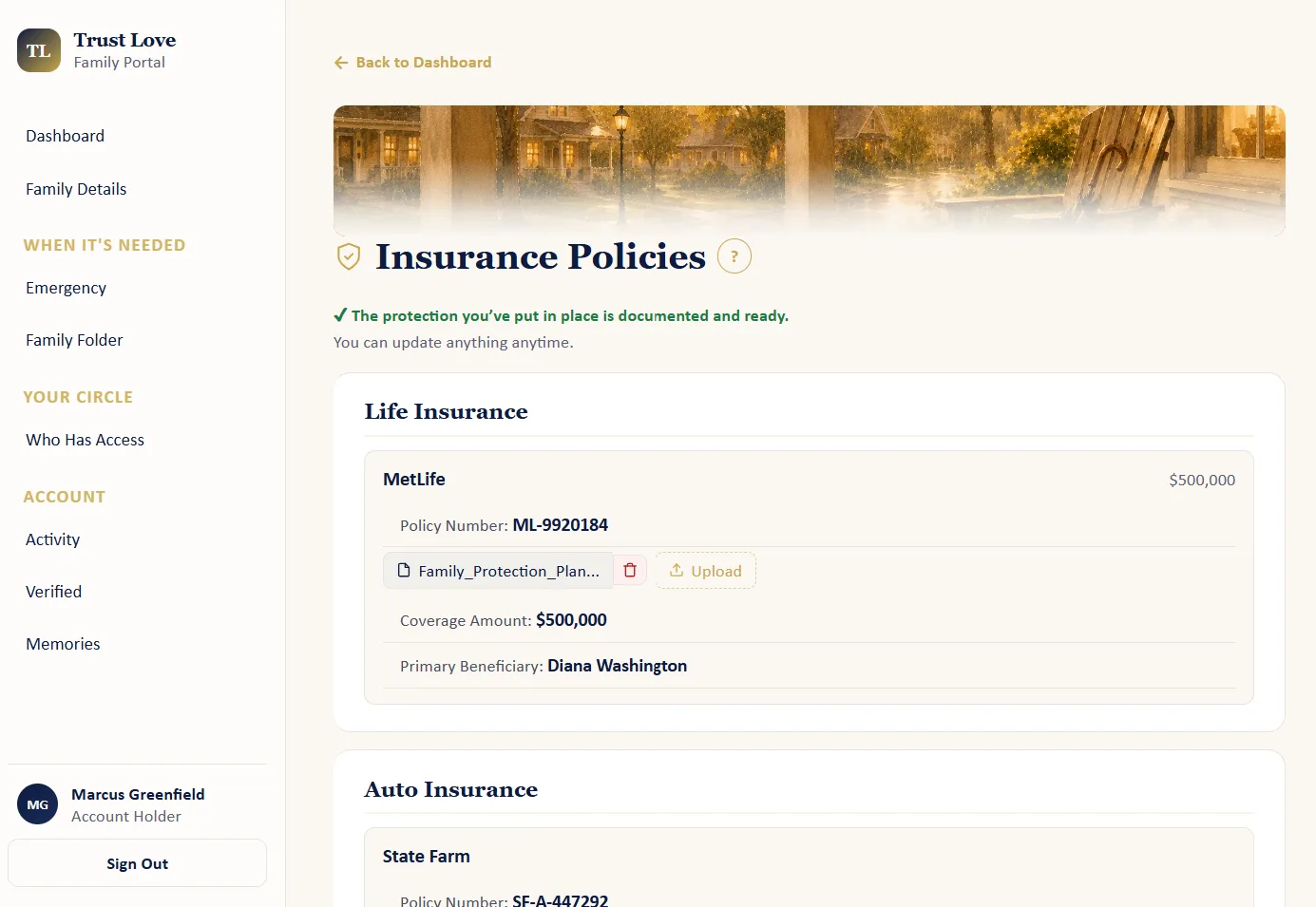This screenshot has width=1316, height=907.
Task: Click the Auto Insurance section heading
Action: (x=450, y=789)
